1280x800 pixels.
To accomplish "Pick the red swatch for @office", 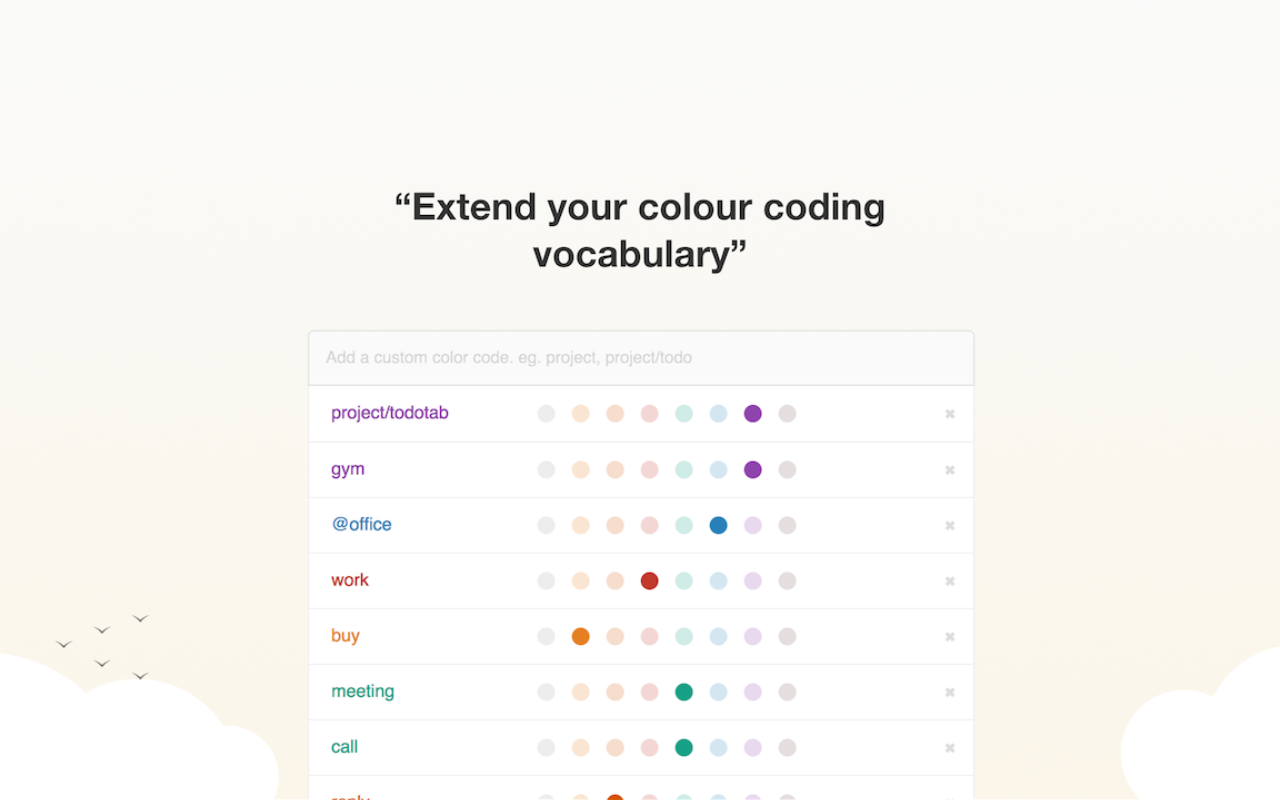I will click(x=650, y=525).
